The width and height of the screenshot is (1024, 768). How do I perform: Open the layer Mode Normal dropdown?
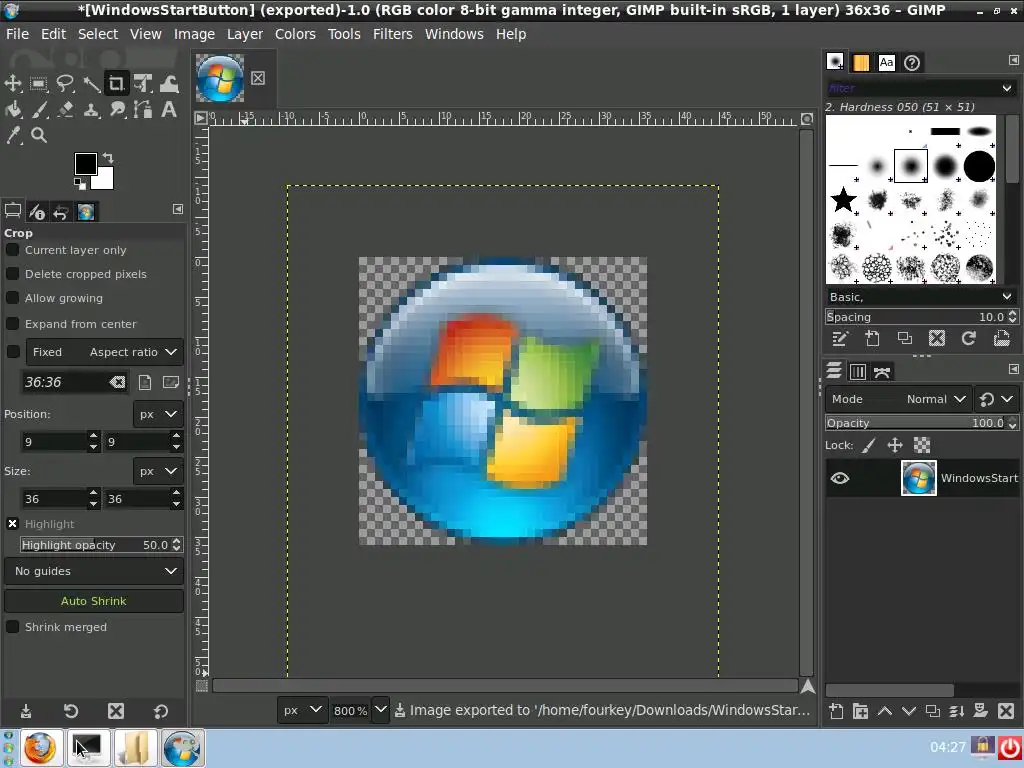(x=898, y=399)
